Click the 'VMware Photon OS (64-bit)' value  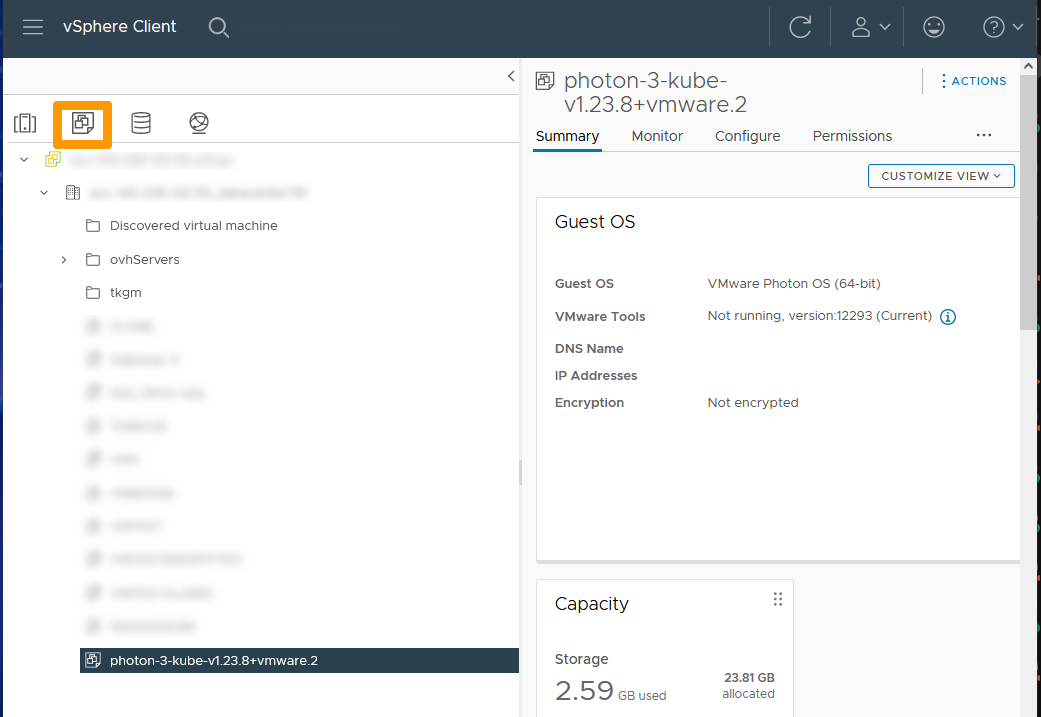(794, 283)
